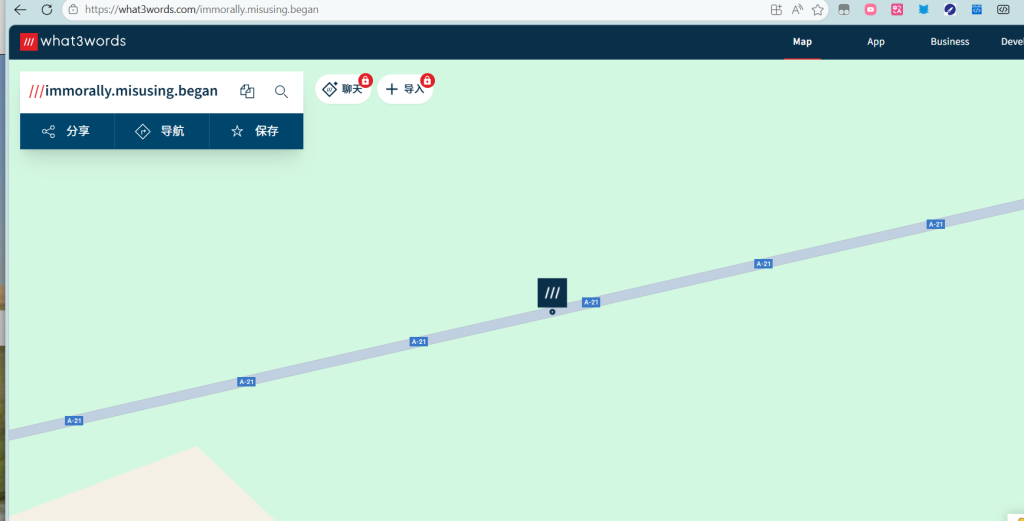Go back to the previous page
Screen dimensions: 1024x521
[19, 9]
